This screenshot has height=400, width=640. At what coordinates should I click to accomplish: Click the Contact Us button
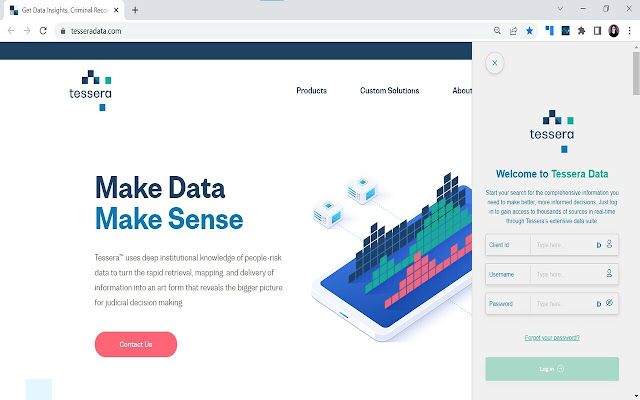[136, 344]
